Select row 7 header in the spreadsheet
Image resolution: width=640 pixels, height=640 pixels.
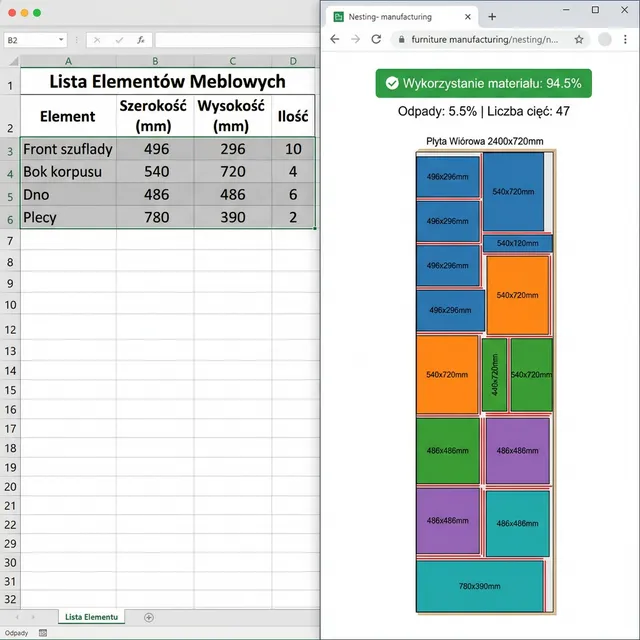[x=10, y=241]
